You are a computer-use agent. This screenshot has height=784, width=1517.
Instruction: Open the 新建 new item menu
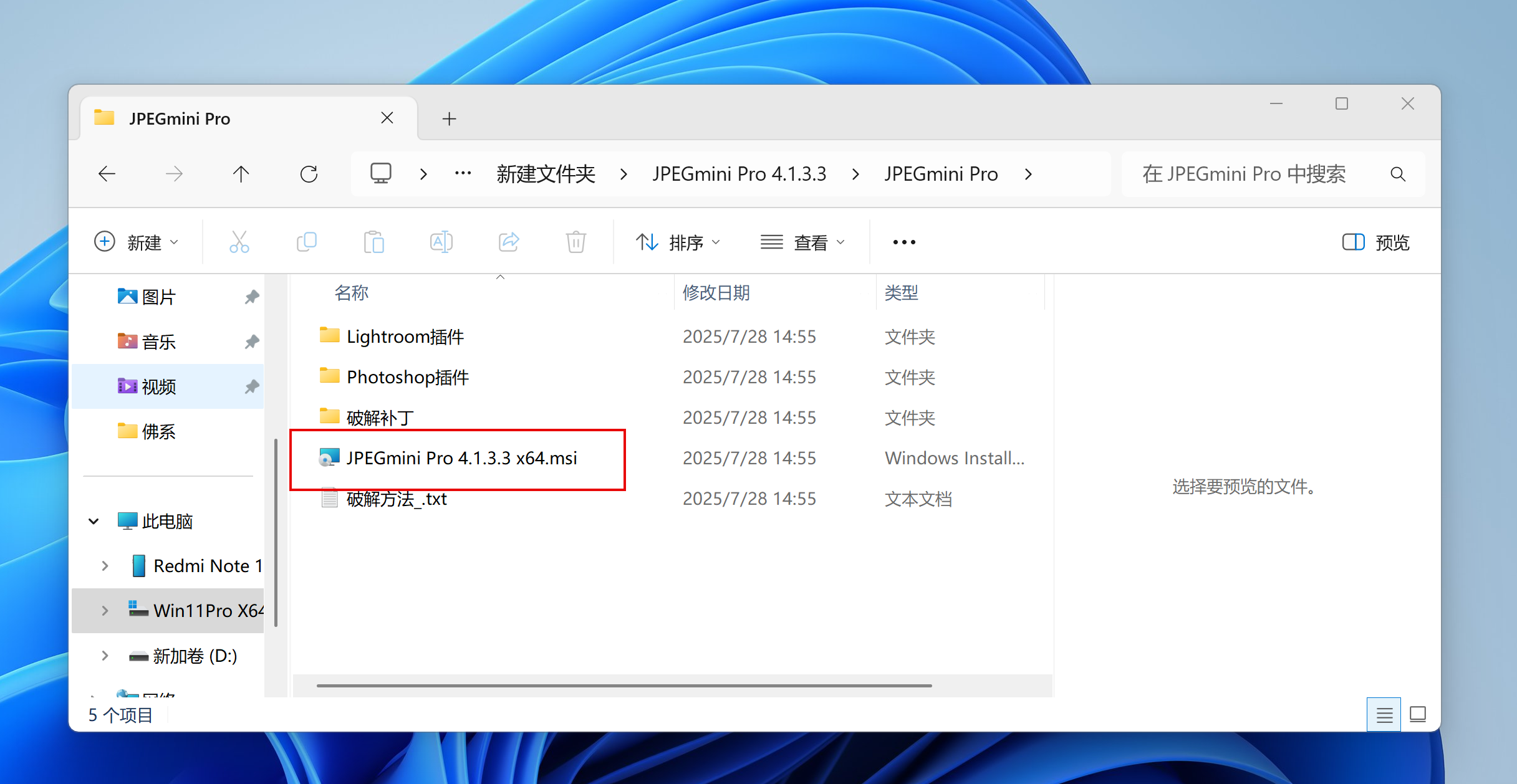[136, 242]
